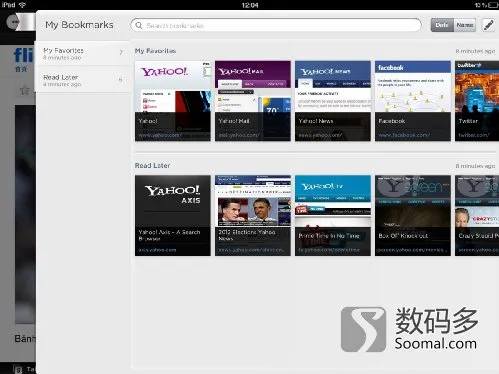The image size is (499, 374).
Task: Tap the tabs icon at bottom left
Action: tap(18, 369)
